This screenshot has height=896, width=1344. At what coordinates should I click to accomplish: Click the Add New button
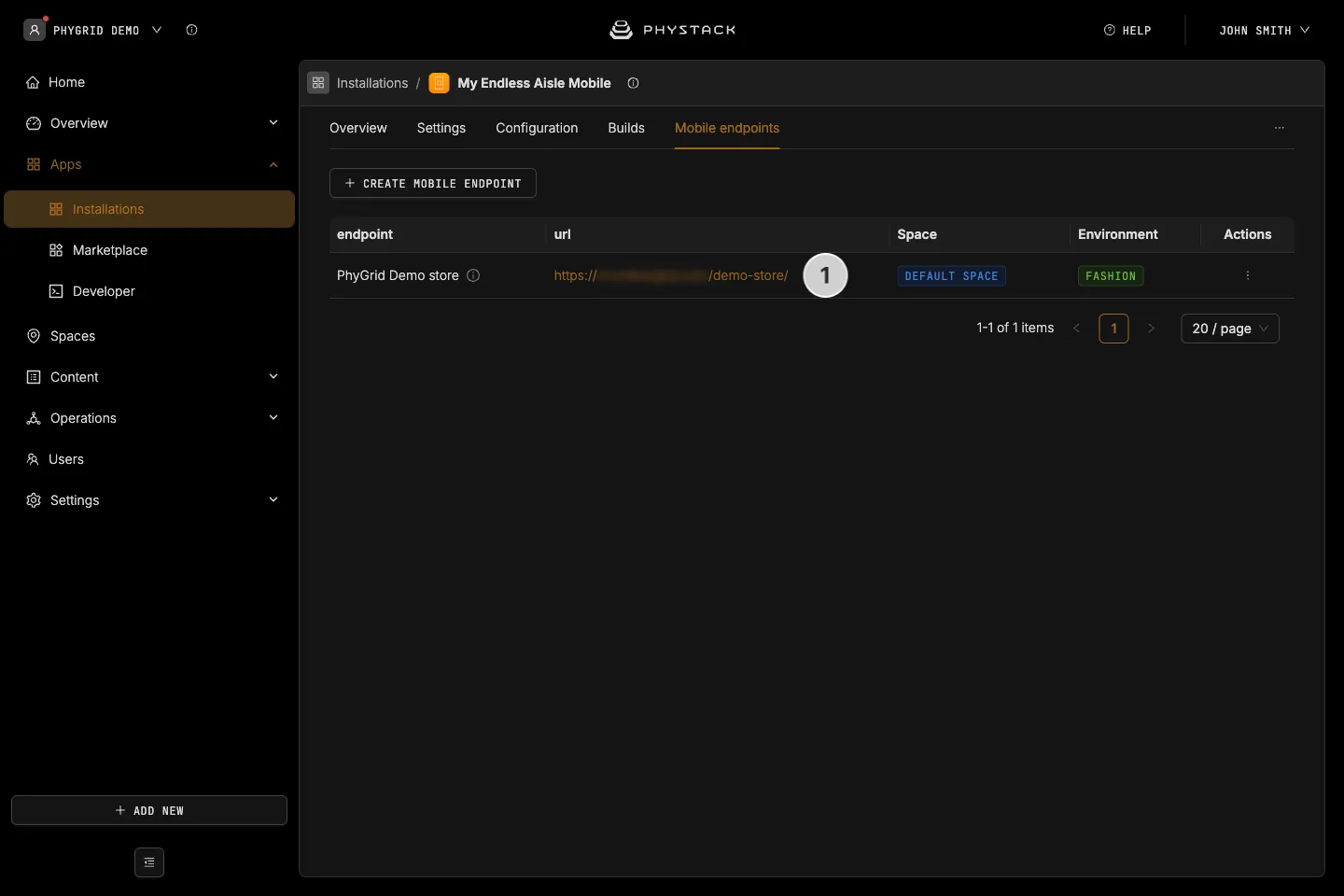pyautogui.click(x=149, y=810)
